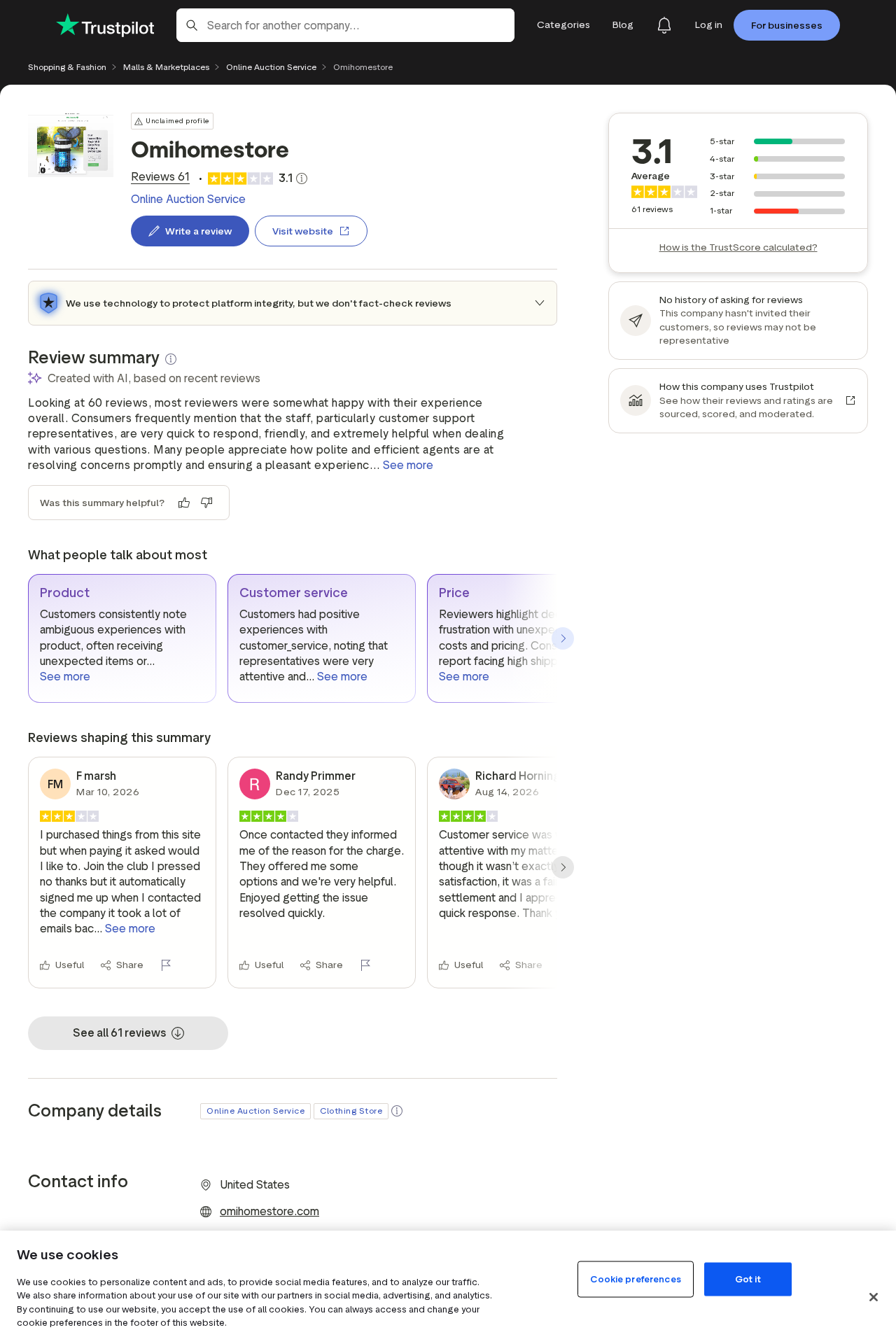Click Write a review

190,231
